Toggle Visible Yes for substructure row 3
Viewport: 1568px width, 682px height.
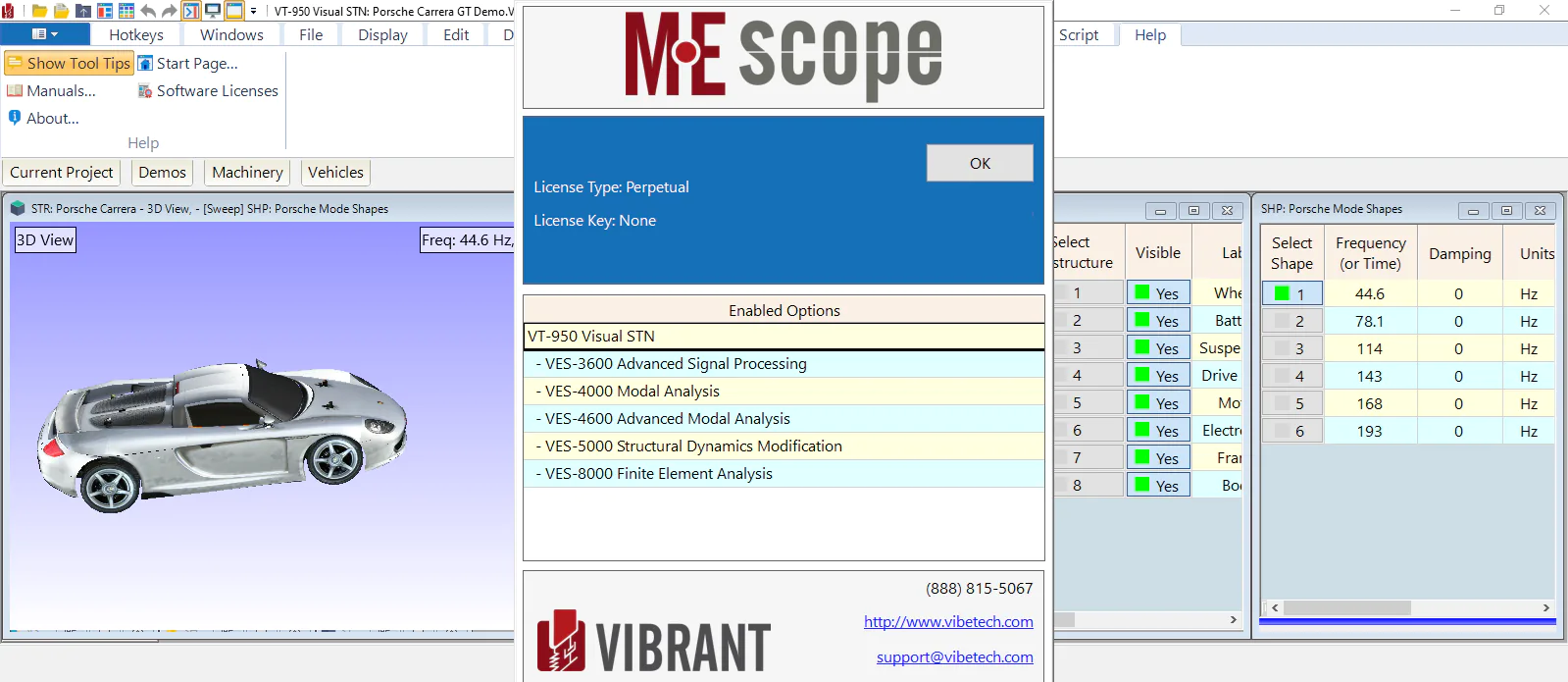pyautogui.click(x=1158, y=347)
